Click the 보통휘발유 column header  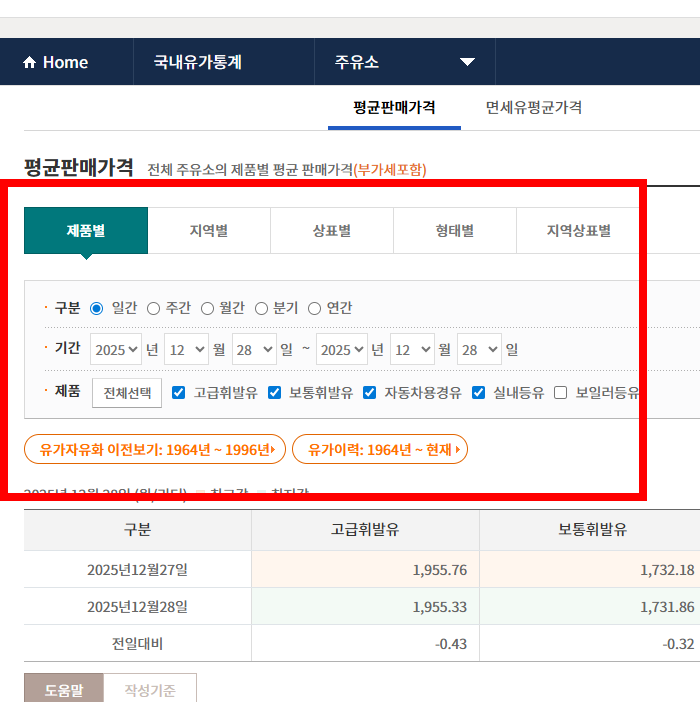coord(591,530)
